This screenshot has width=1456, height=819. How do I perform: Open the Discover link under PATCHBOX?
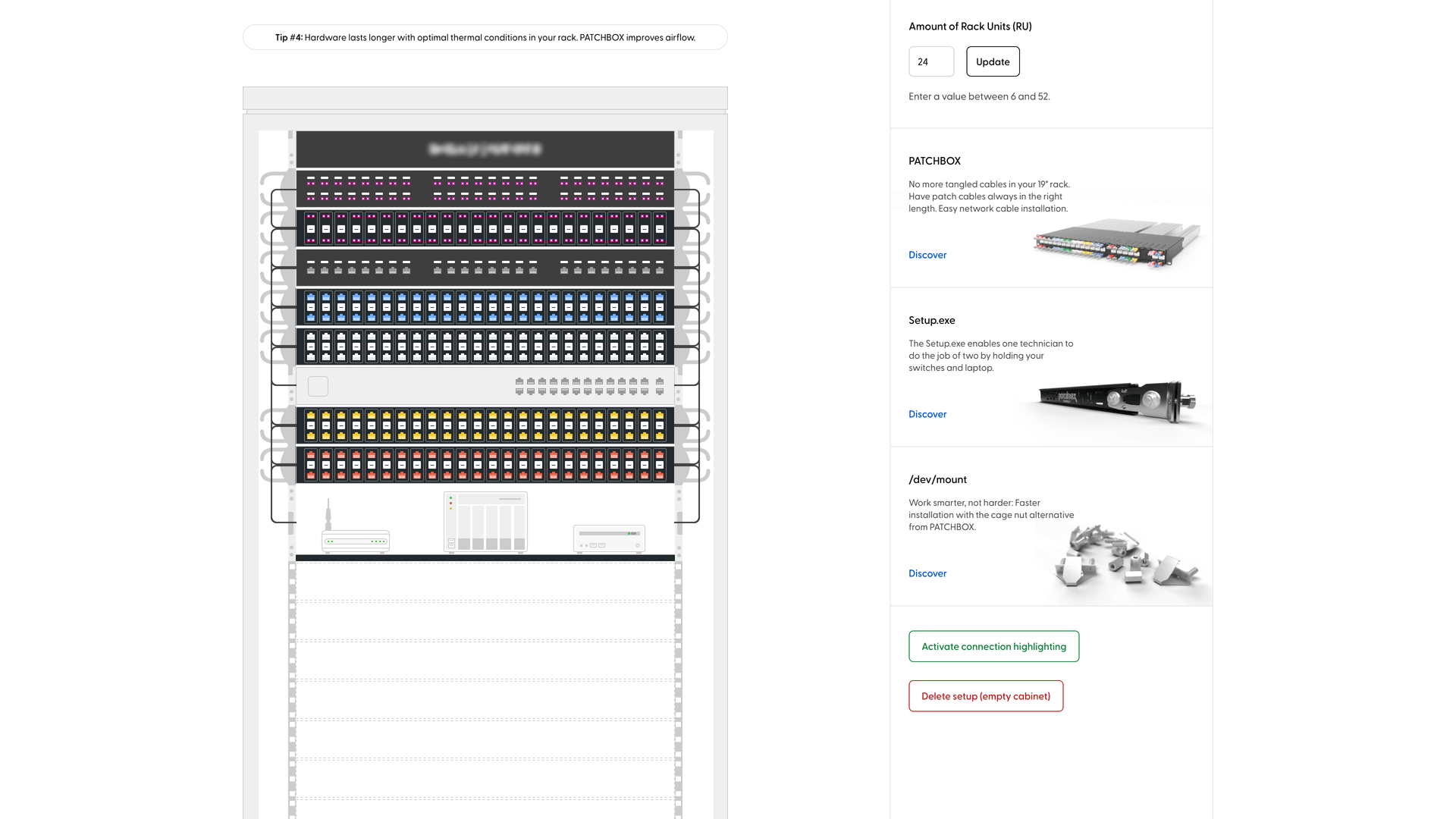coord(927,255)
